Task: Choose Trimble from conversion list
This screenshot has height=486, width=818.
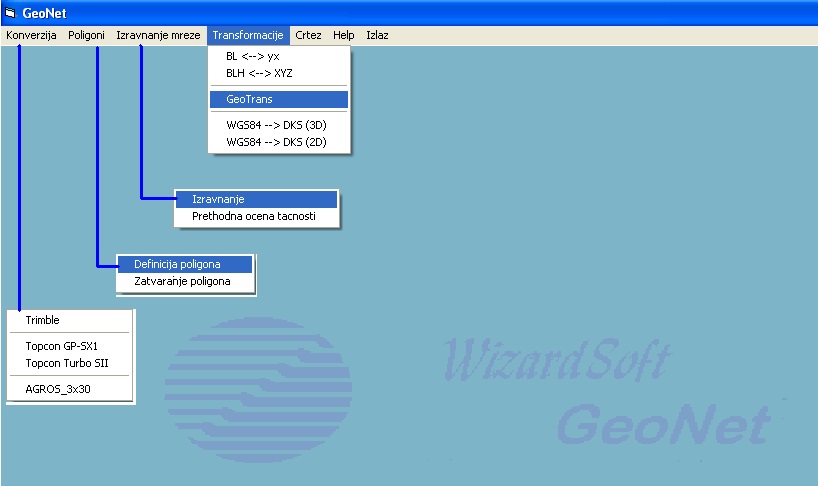Action: pyautogui.click(x=43, y=320)
